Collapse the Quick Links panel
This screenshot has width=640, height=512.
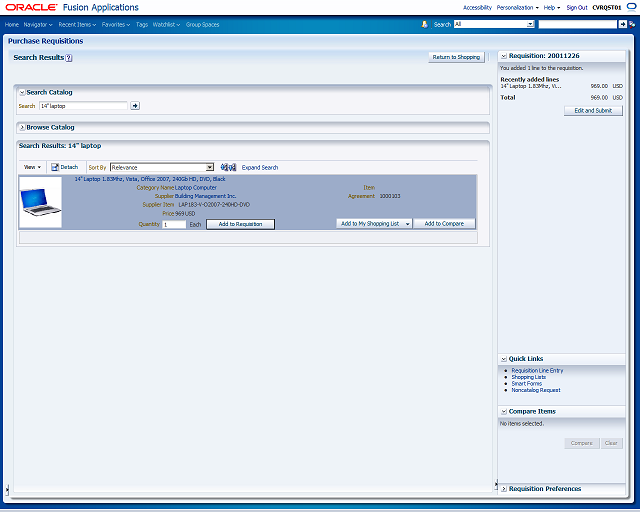504,359
